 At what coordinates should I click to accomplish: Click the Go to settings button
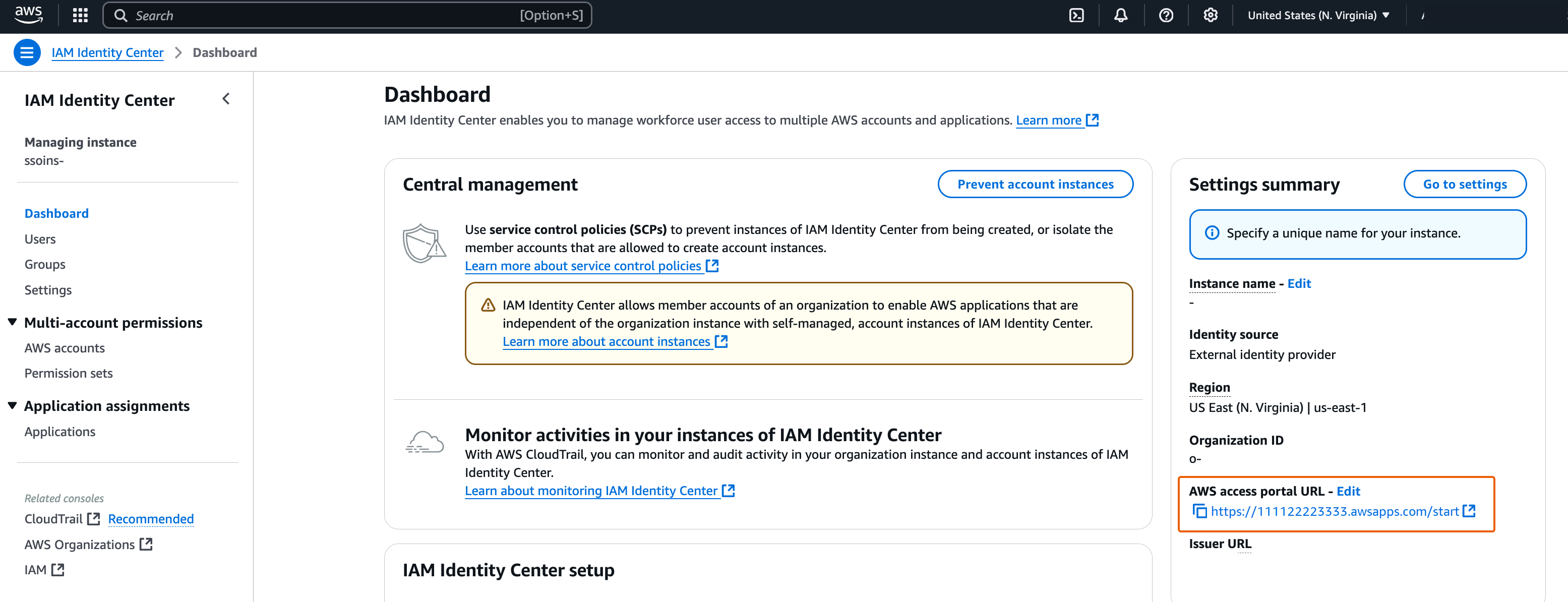point(1465,184)
